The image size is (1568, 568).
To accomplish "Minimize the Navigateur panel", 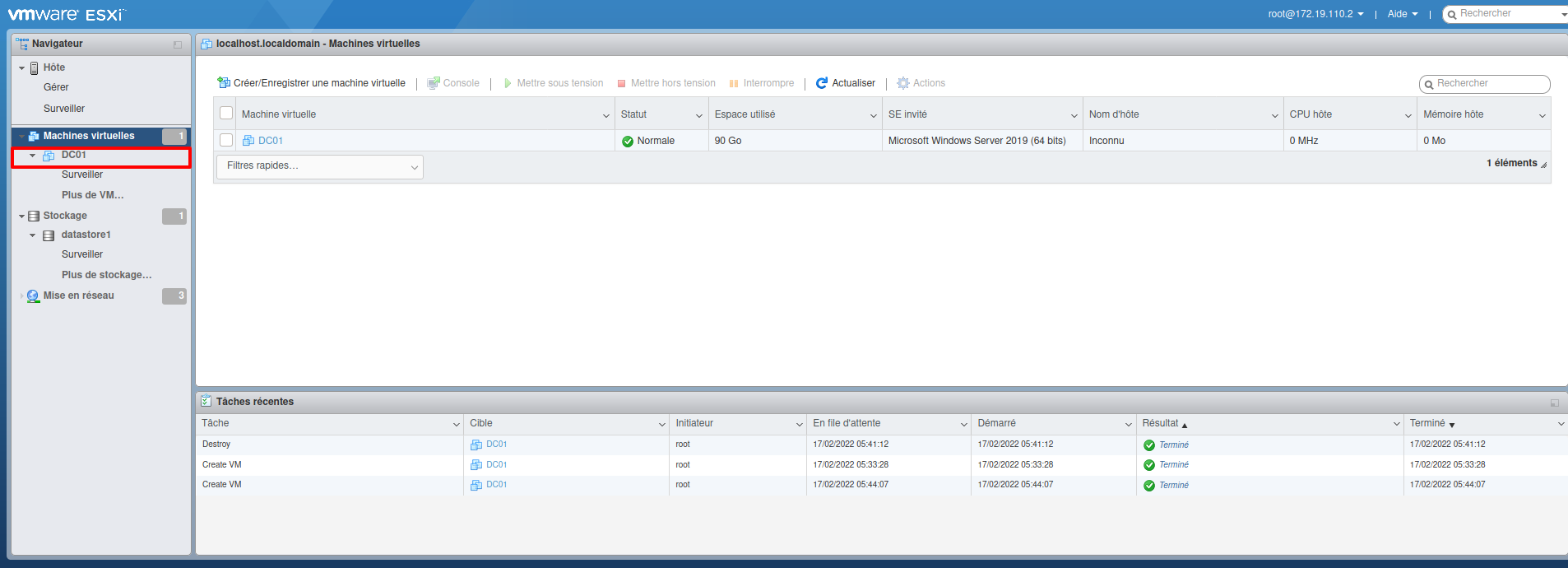I will point(178,44).
